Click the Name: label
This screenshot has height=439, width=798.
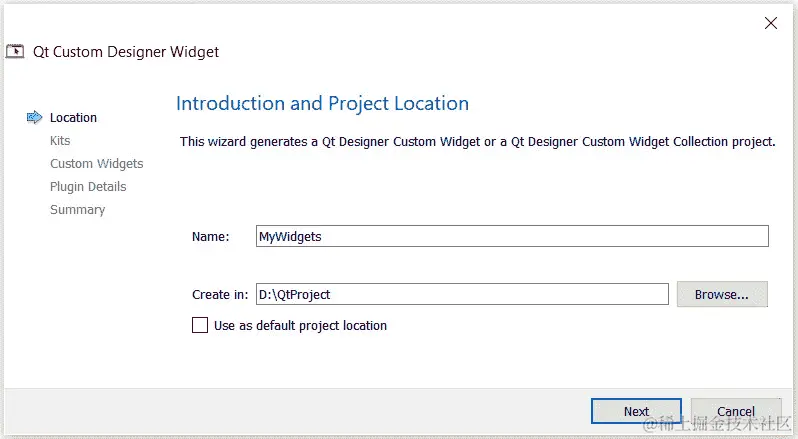[211, 237]
